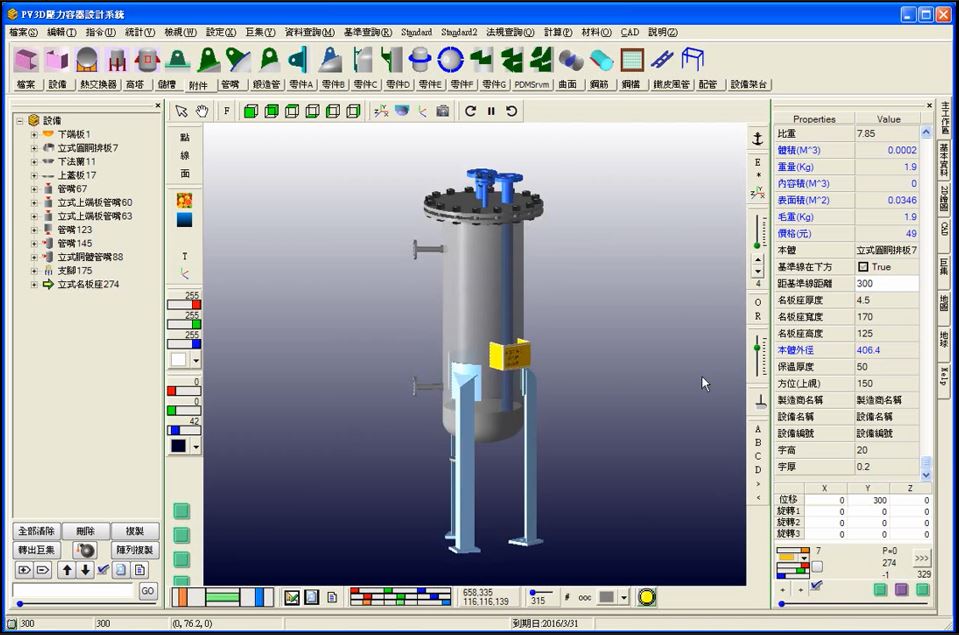Click the brown framed grid panel icon
Screen dimensions: 959x635
point(632,60)
